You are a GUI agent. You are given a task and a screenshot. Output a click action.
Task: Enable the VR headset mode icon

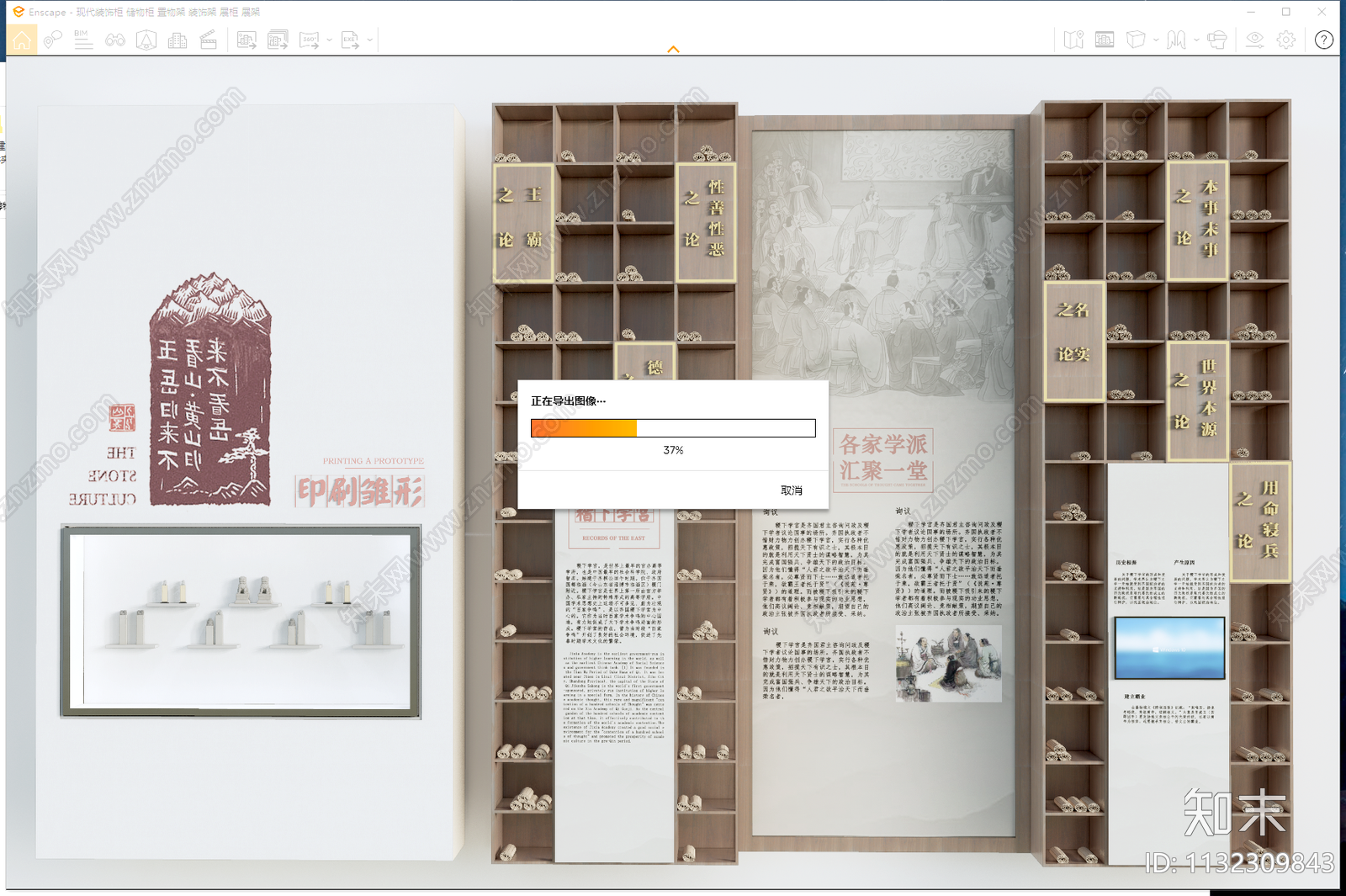click(1216, 40)
